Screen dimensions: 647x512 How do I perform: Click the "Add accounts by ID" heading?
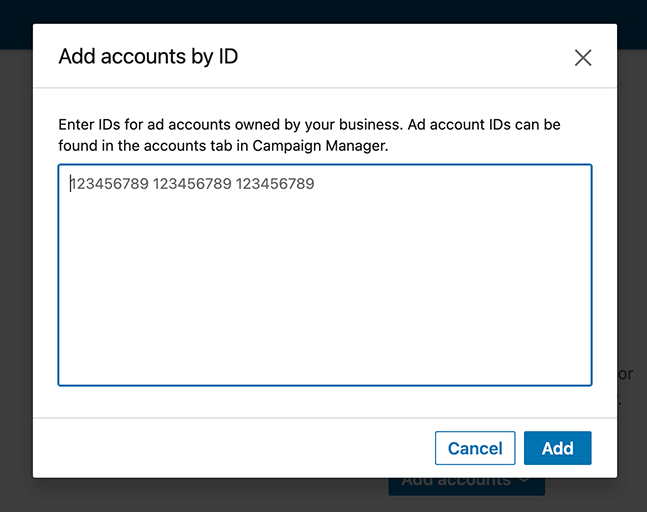tap(148, 56)
